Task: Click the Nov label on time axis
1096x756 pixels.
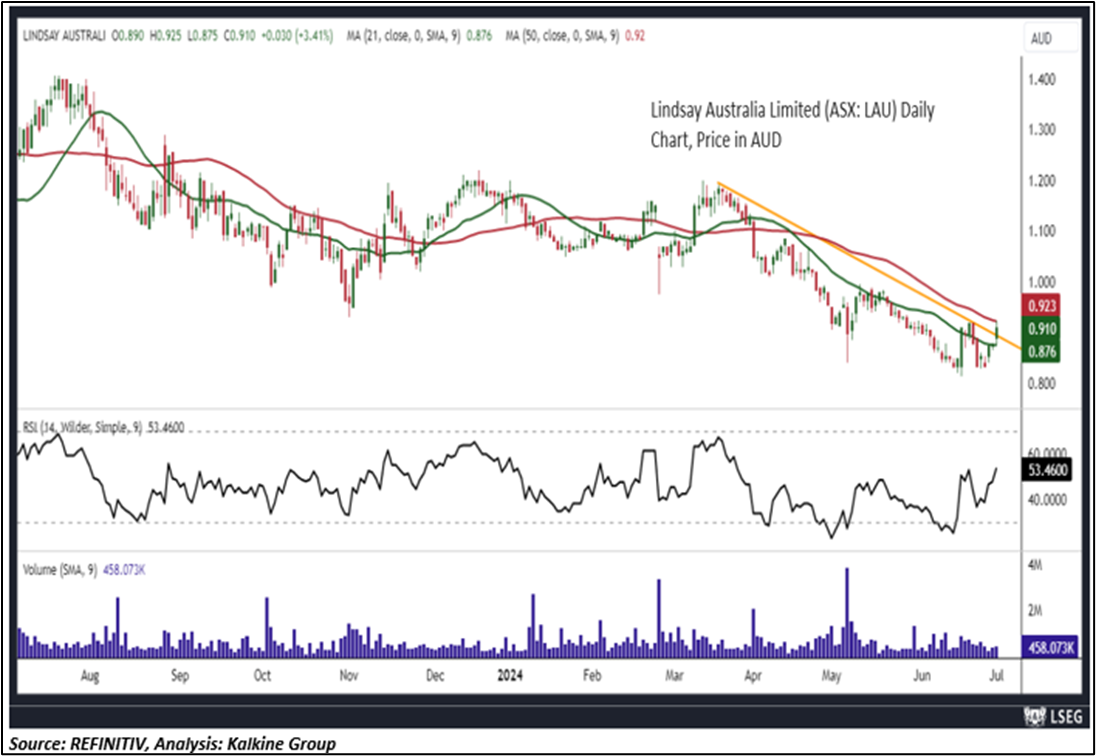Action: pyautogui.click(x=348, y=676)
